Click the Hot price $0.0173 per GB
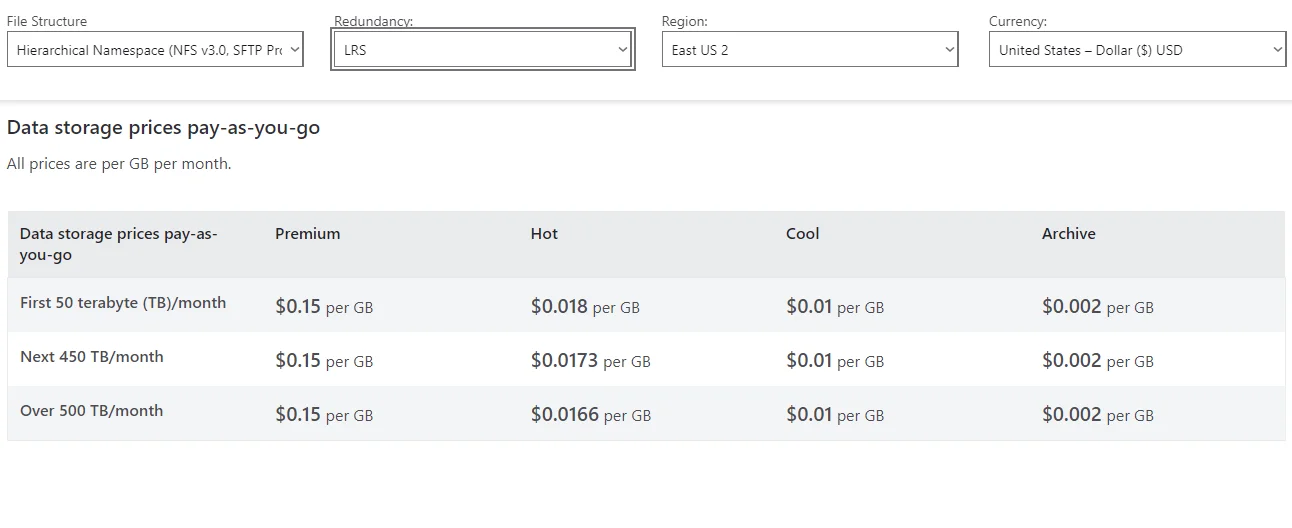 [x=591, y=361]
